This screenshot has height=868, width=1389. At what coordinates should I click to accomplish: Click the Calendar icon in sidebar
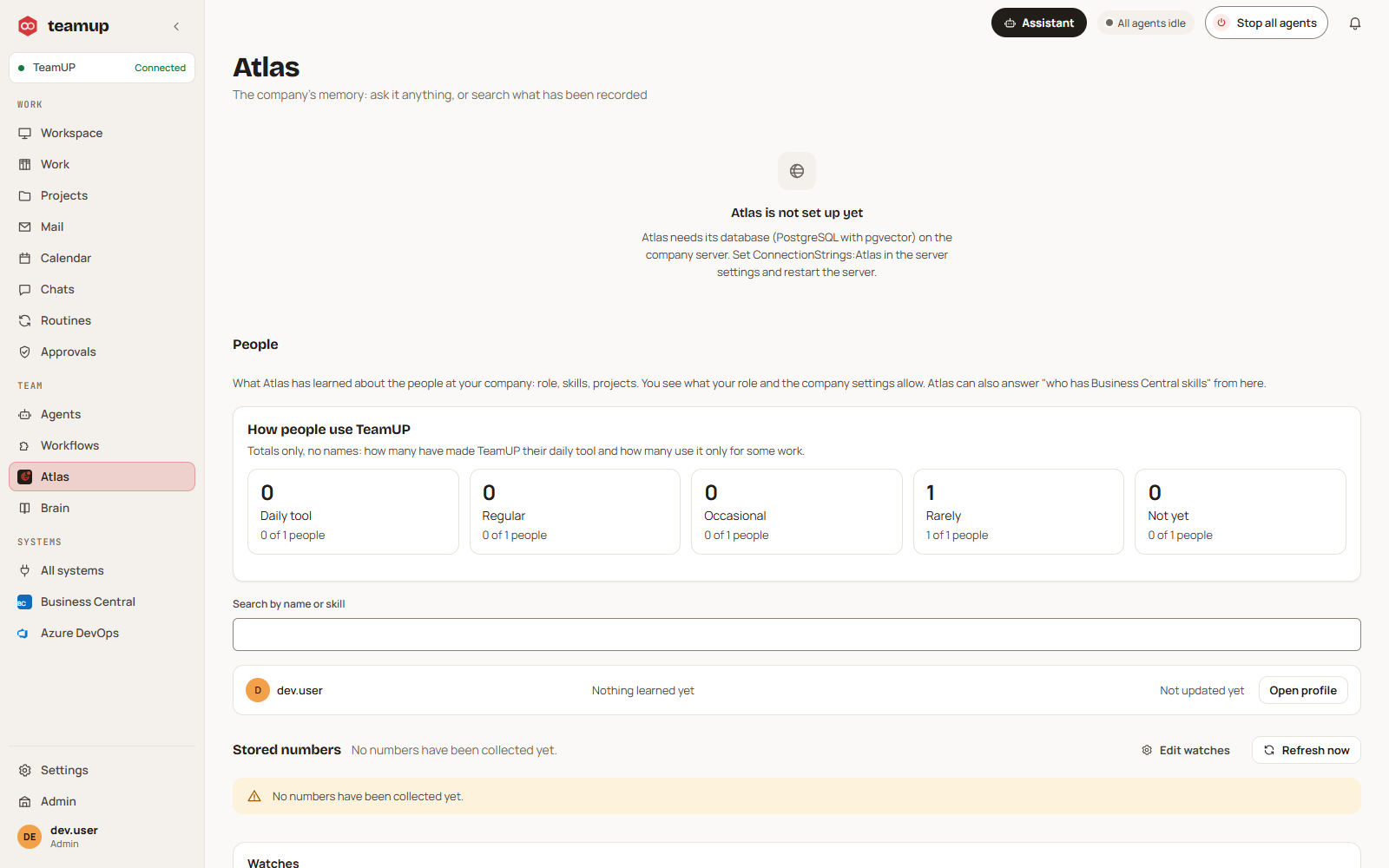point(25,258)
